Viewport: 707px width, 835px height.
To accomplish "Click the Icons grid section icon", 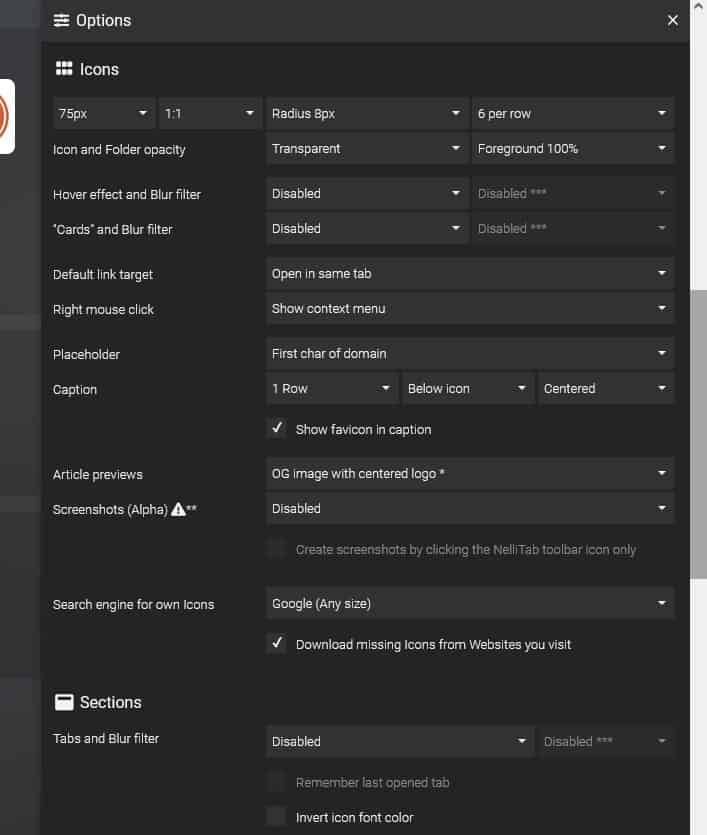I will [64, 68].
